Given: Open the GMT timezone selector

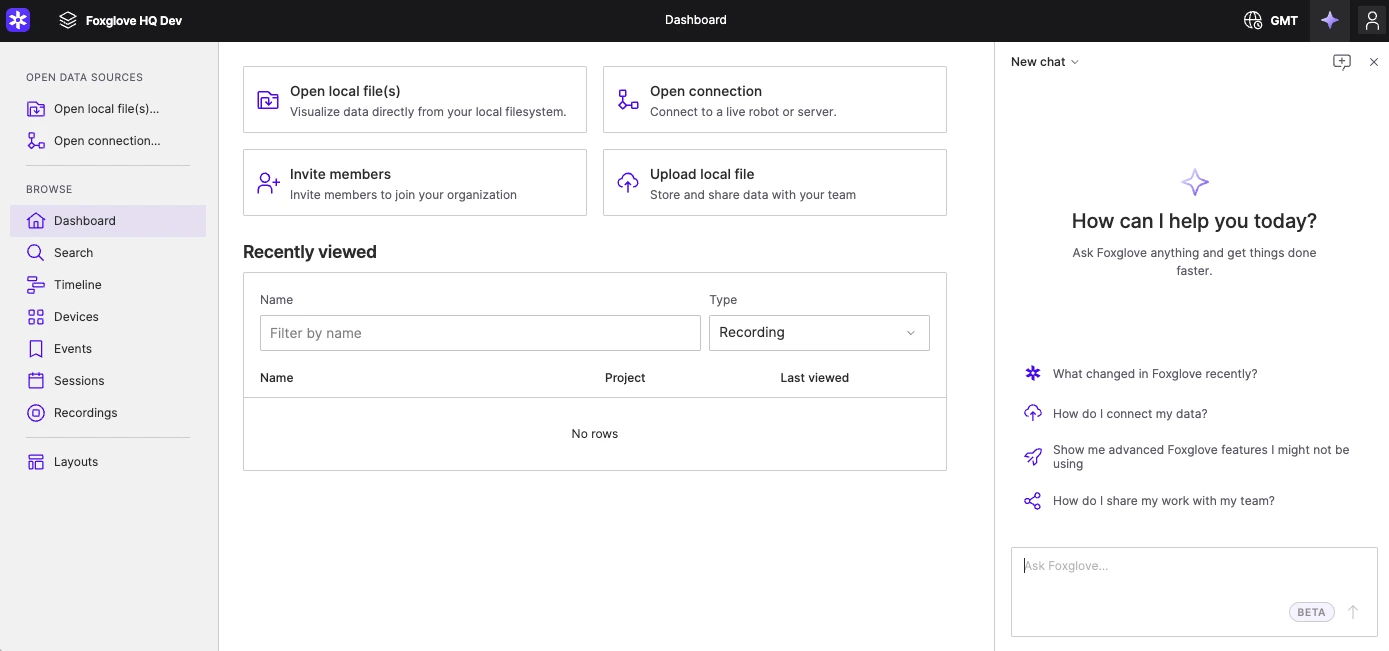Looking at the screenshot, I should [1271, 20].
